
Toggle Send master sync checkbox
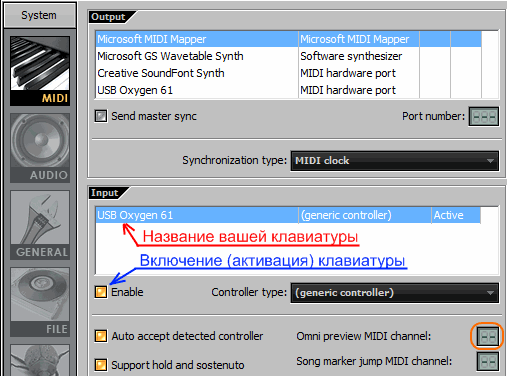(x=101, y=116)
